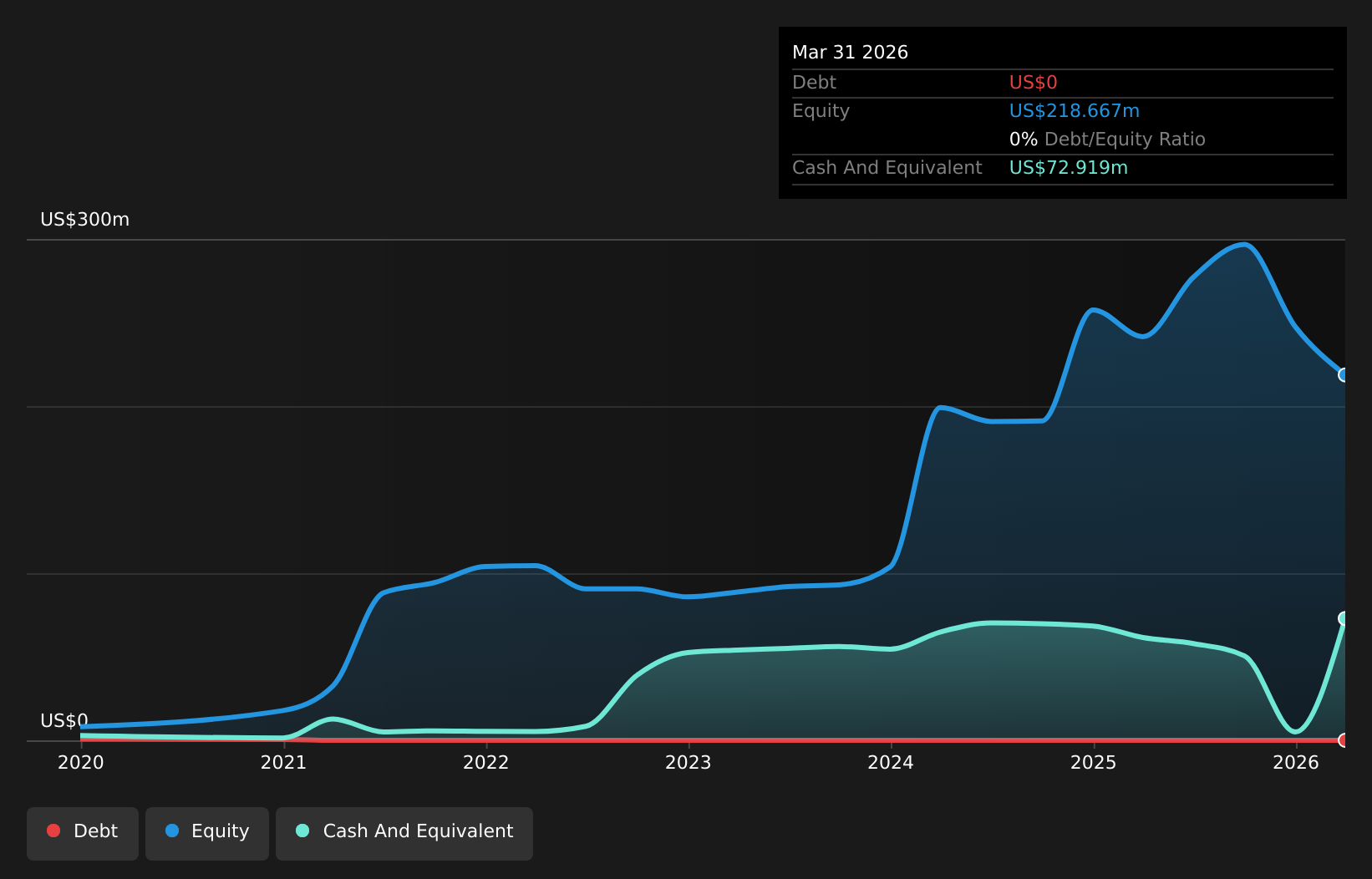This screenshot has width=1372, height=879.
Task: Click the 2025 x-axis label
Action: (1094, 762)
